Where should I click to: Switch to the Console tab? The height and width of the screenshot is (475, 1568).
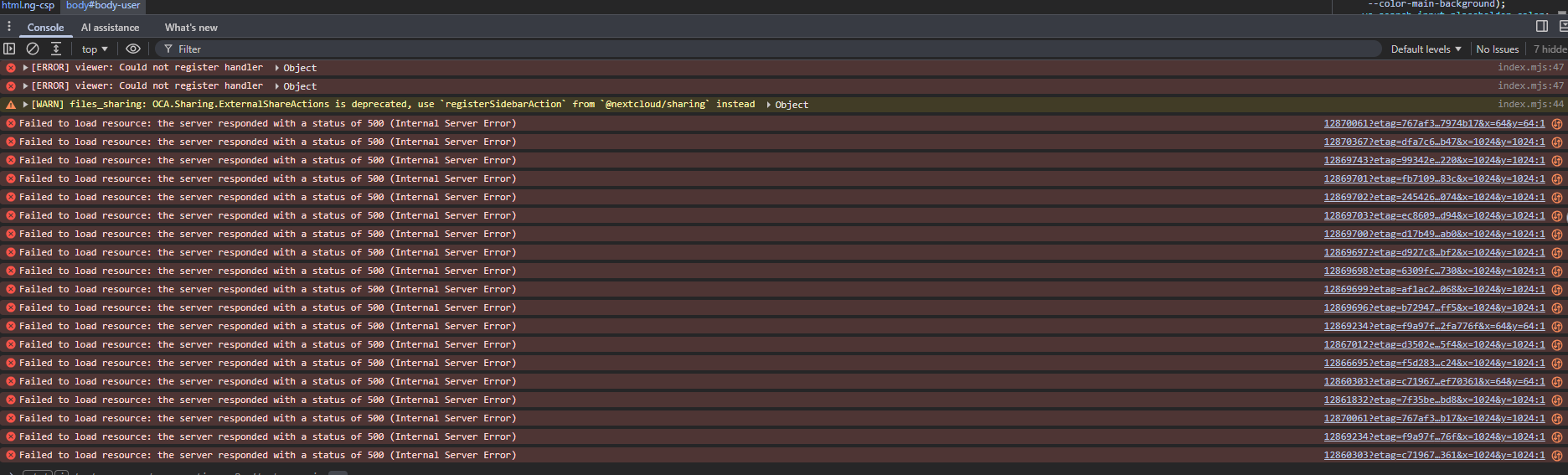pos(45,28)
